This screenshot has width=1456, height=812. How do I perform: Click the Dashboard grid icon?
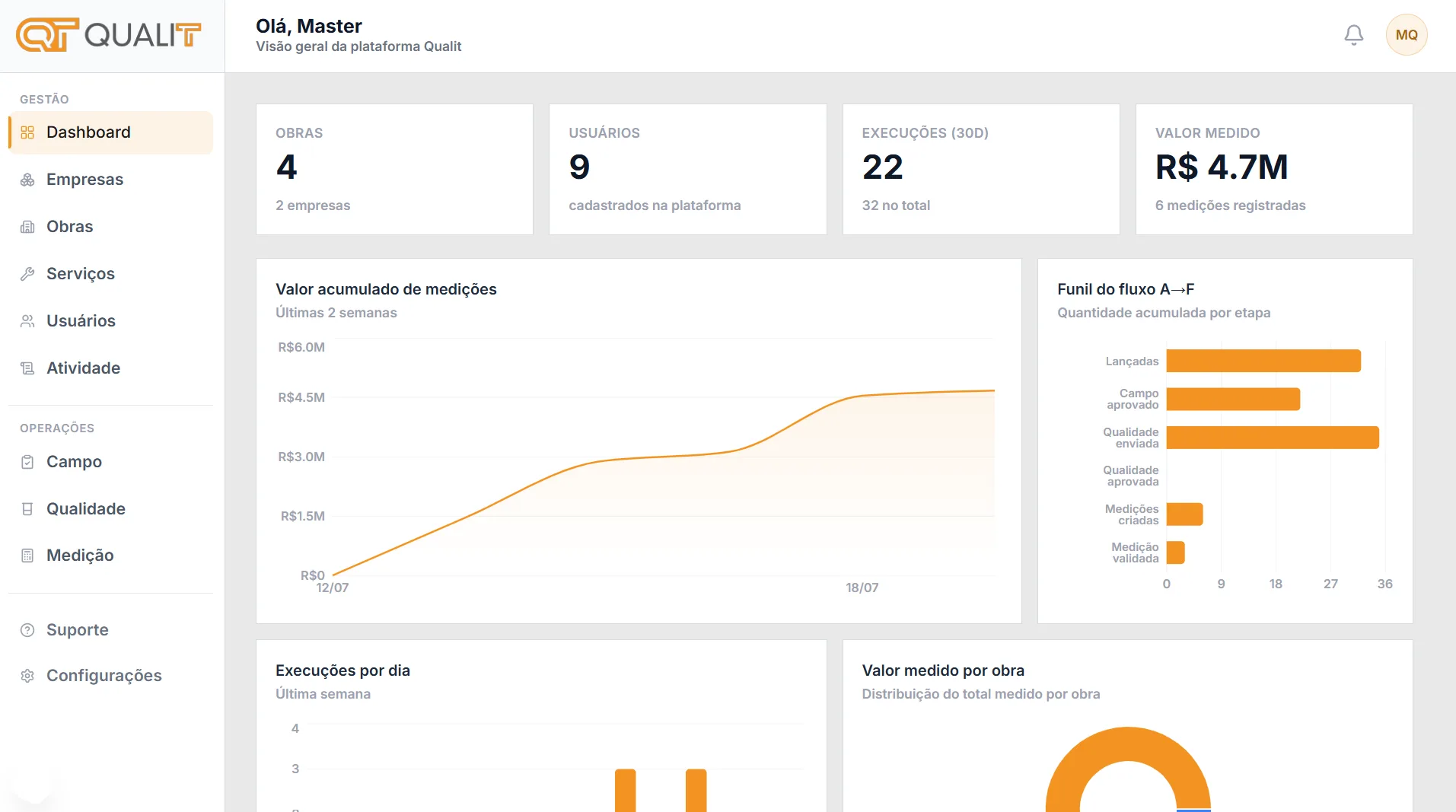[27, 132]
